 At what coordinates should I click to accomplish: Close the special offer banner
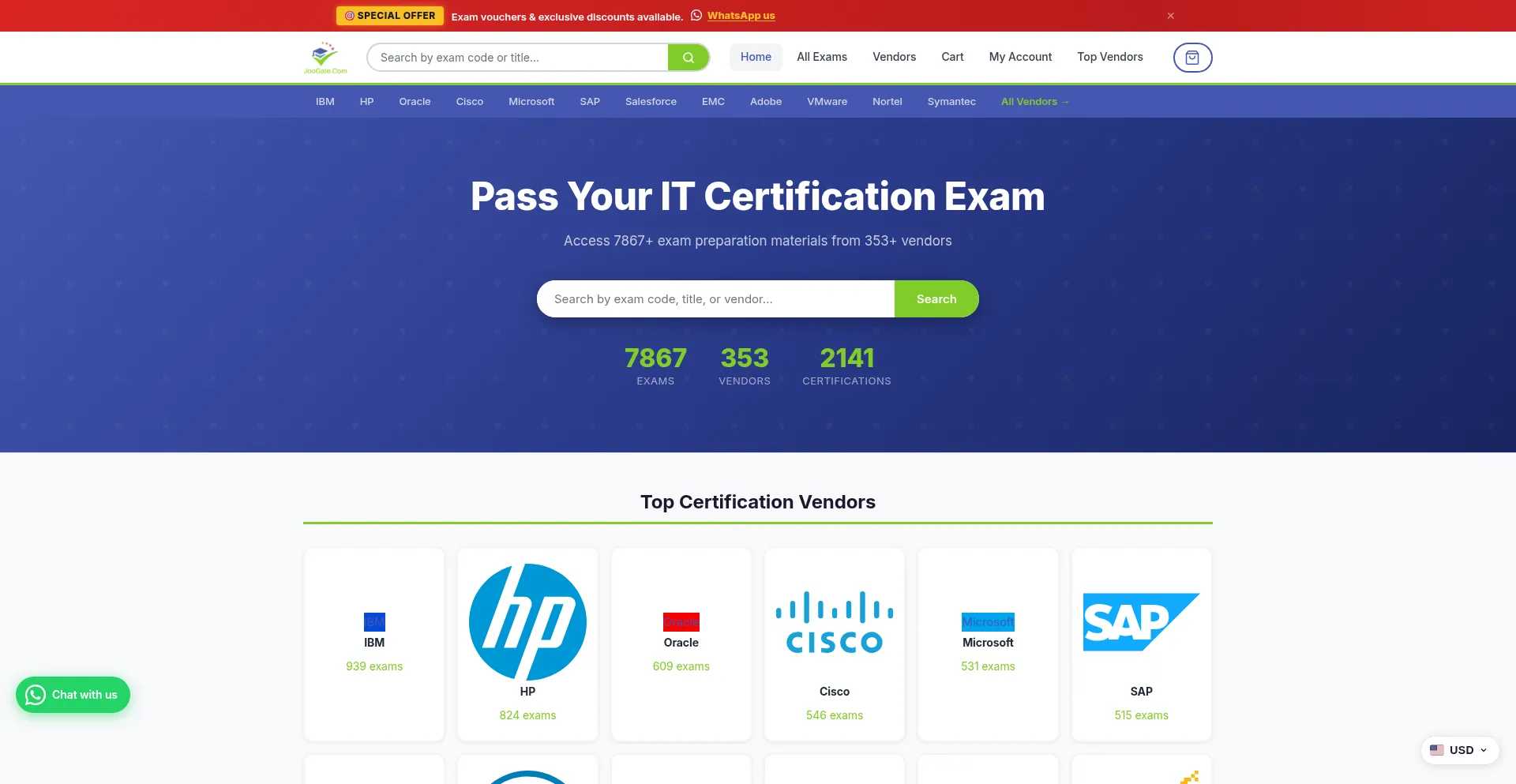(x=1171, y=16)
